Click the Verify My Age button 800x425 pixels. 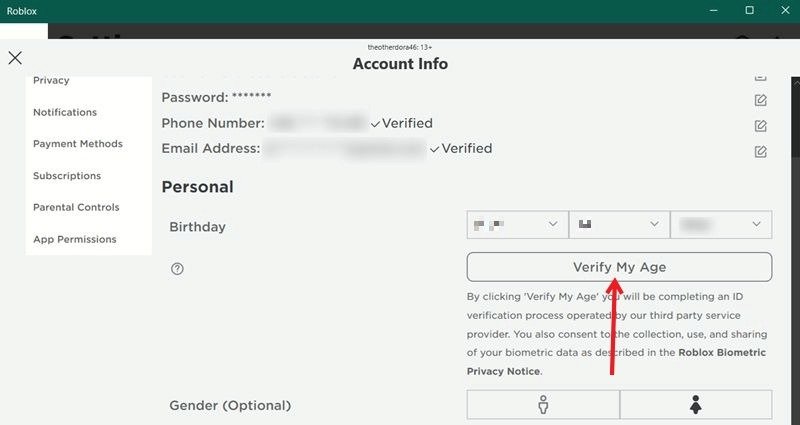619,267
